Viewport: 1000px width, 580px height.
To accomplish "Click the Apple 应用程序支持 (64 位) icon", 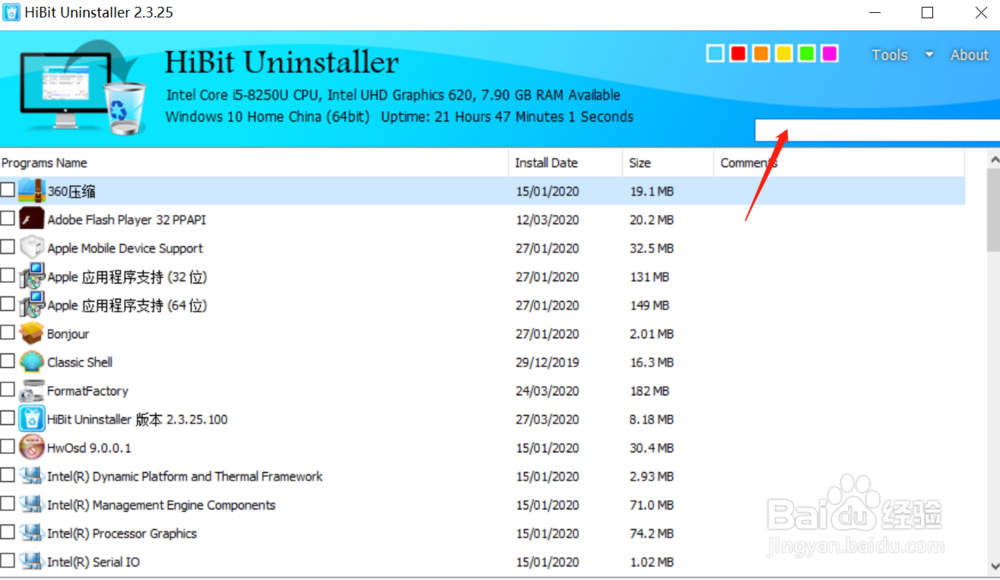I will pos(31,305).
